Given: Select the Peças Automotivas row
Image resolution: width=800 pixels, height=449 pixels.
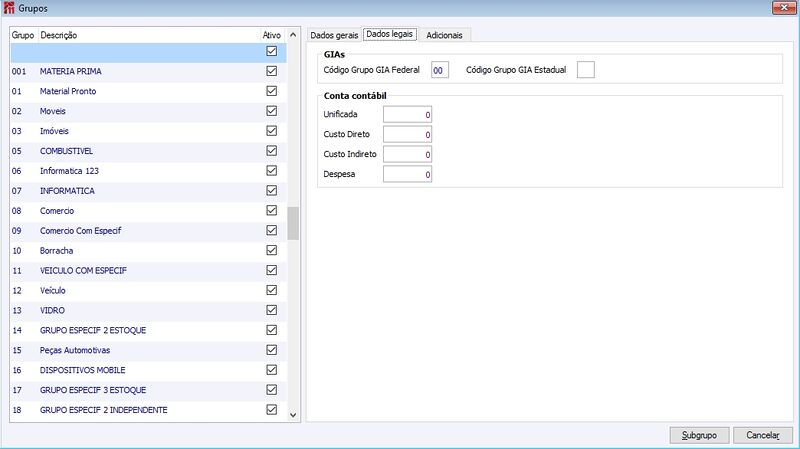Looking at the screenshot, I should coord(148,350).
